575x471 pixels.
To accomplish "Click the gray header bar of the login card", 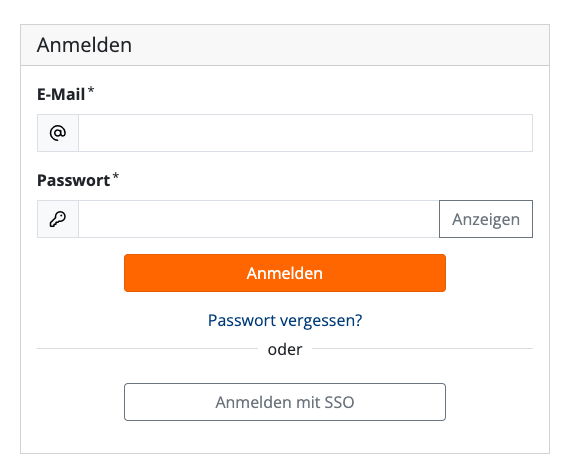I will (x=285, y=45).
